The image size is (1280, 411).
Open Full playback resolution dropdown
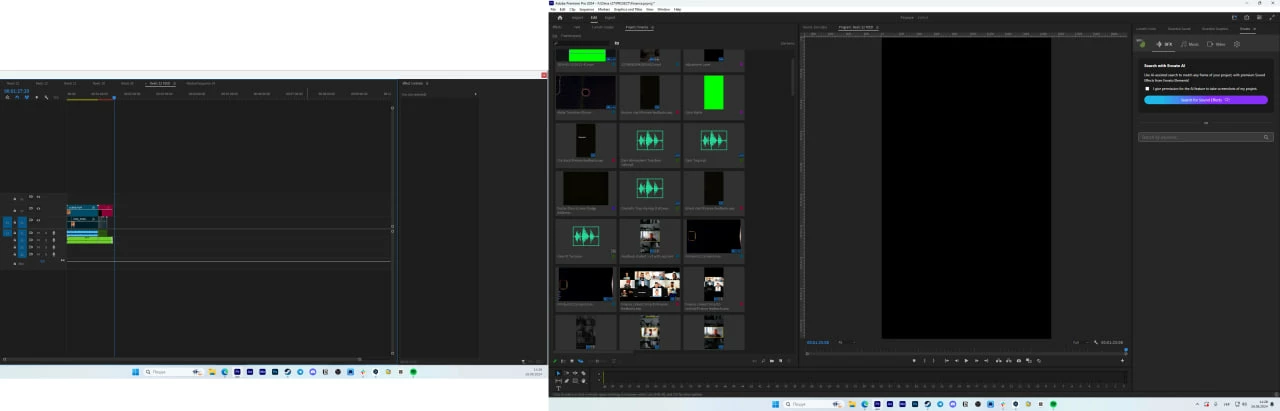(1079, 342)
